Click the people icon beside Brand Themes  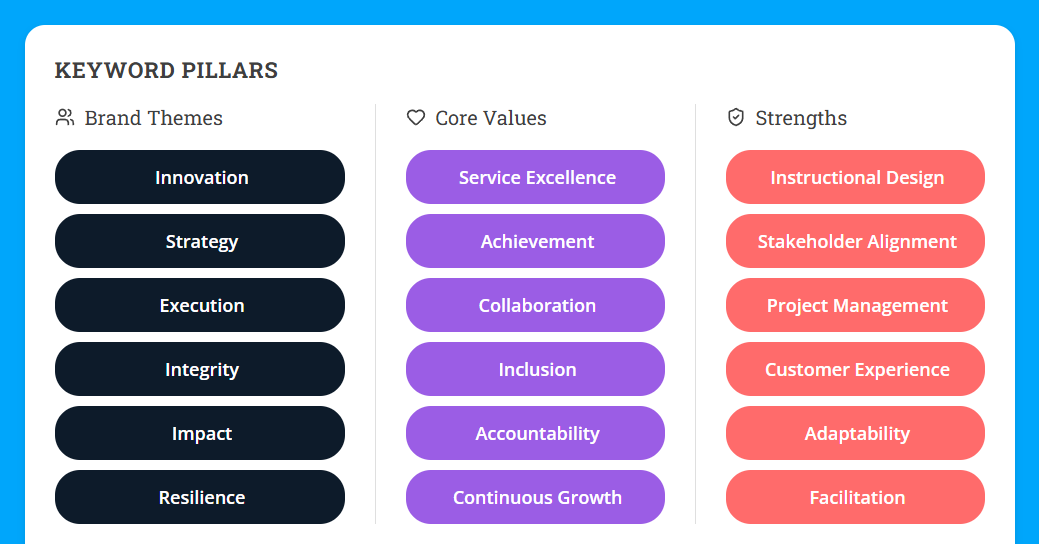(65, 118)
